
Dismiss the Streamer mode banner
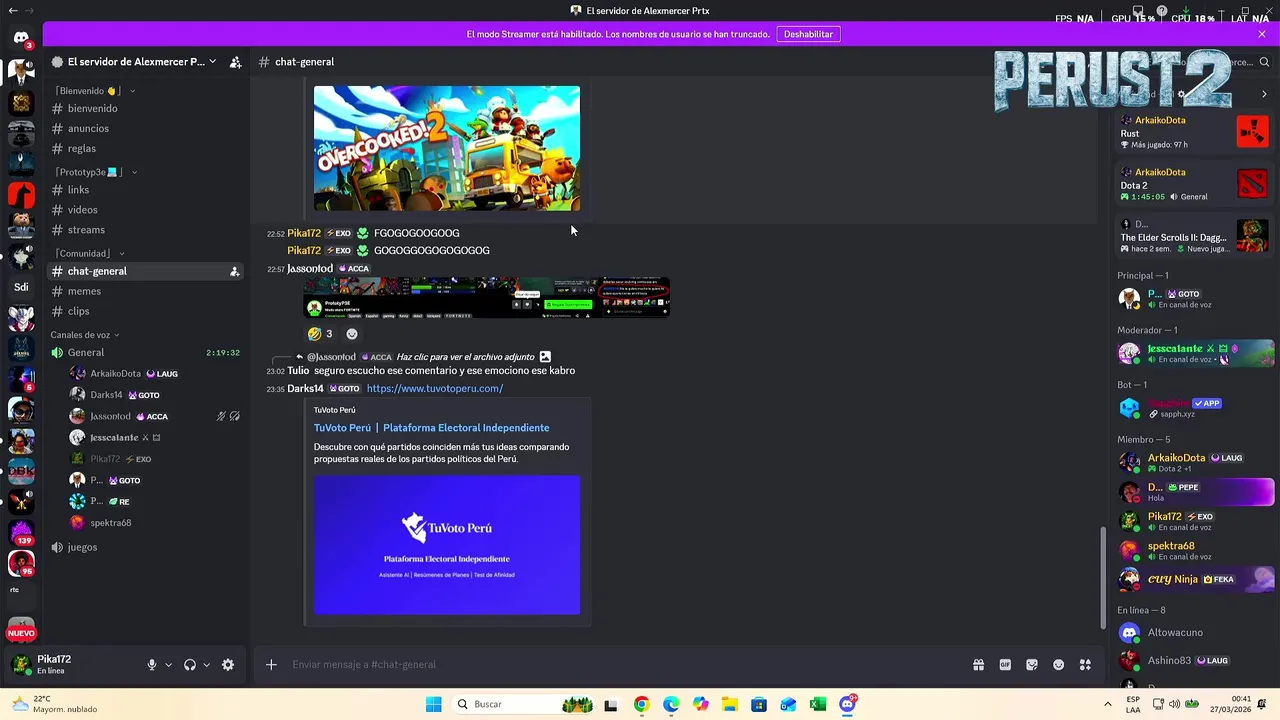1262,34
